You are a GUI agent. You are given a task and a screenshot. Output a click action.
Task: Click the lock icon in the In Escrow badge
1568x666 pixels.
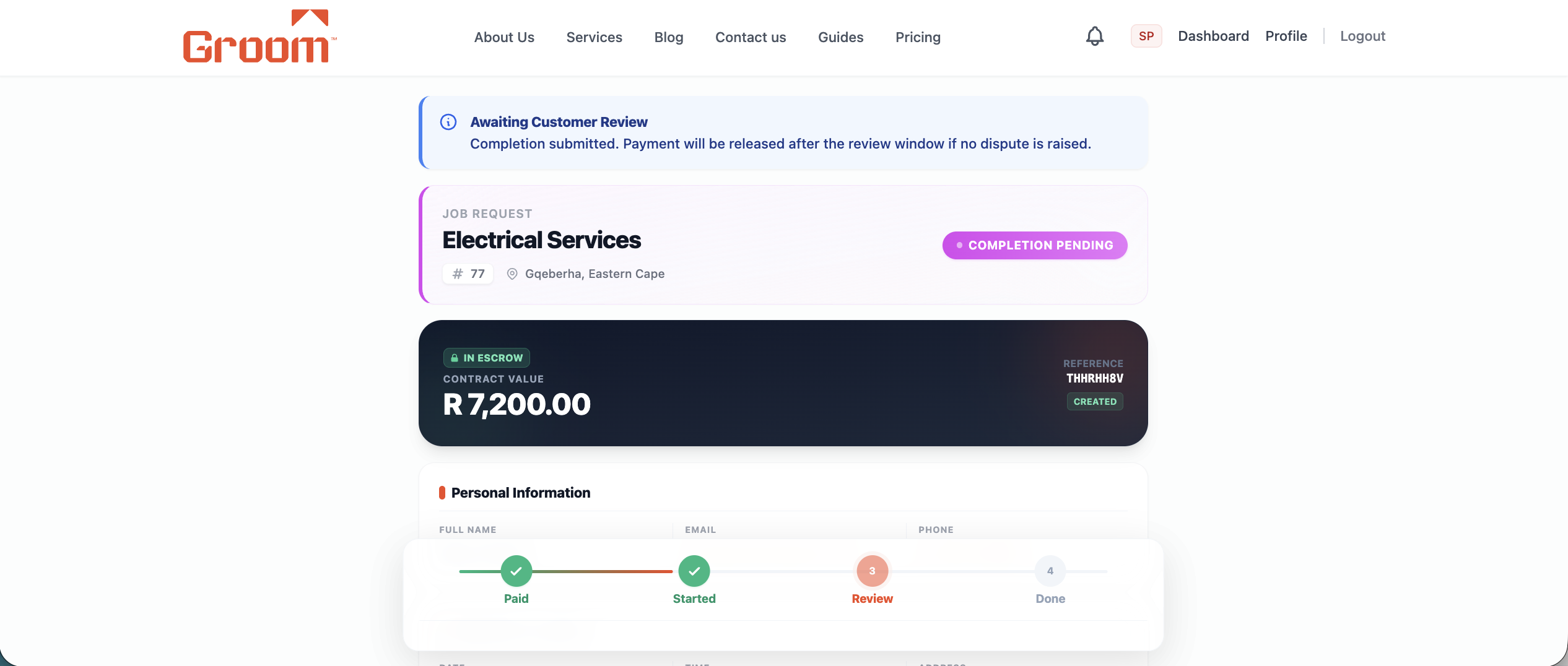(x=455, y=358)
